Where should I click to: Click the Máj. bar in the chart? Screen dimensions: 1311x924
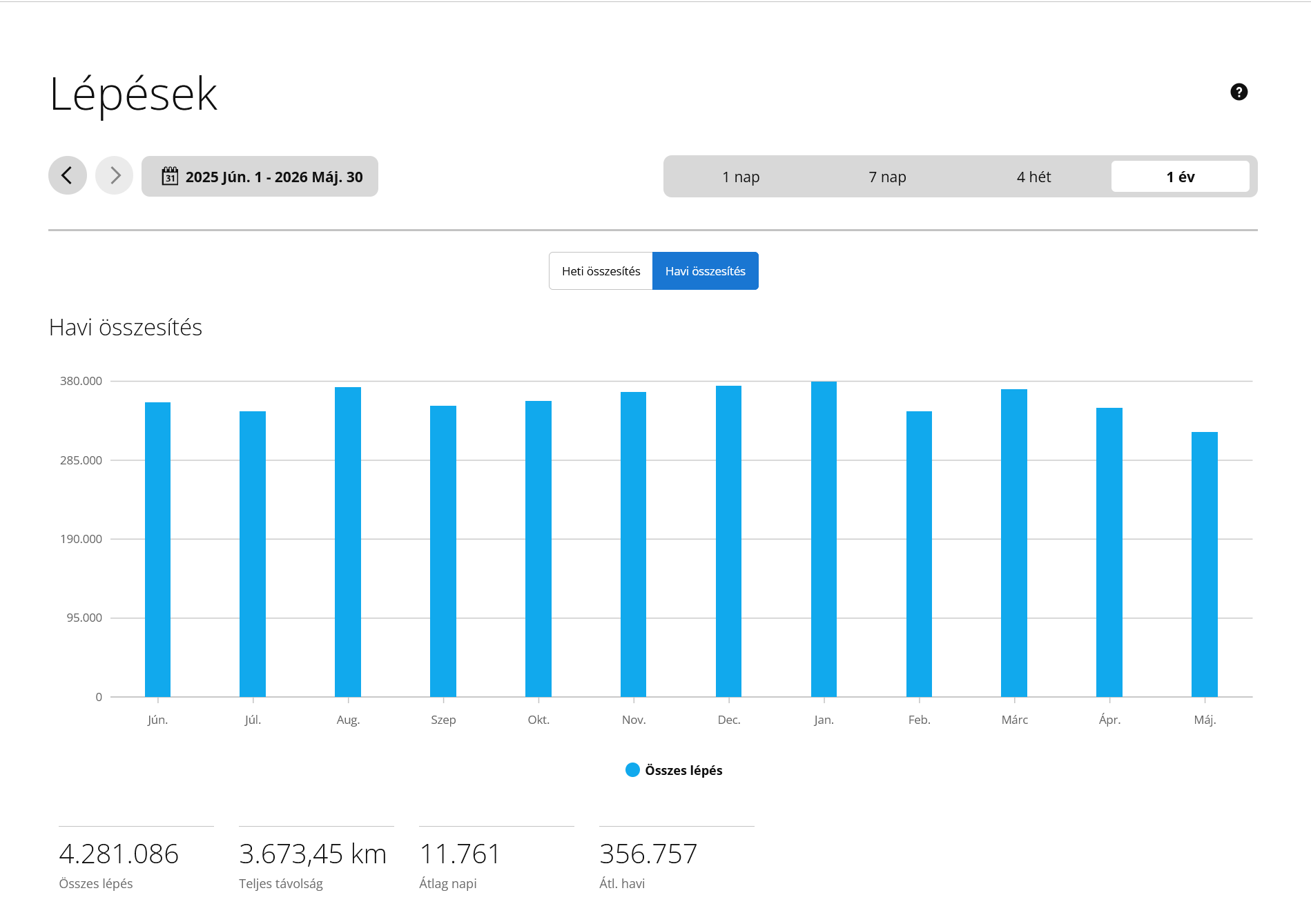point(1205,564)
